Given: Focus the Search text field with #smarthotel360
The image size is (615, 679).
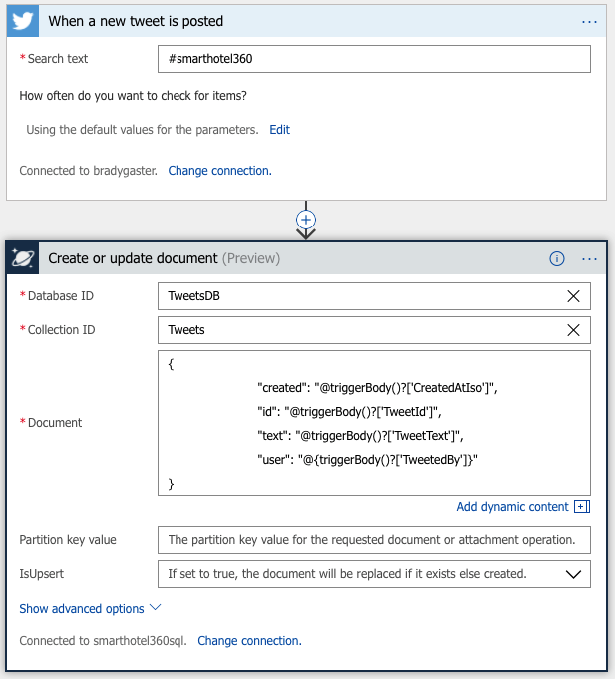Looking at the screenshot, I should (x=374, y=59).
